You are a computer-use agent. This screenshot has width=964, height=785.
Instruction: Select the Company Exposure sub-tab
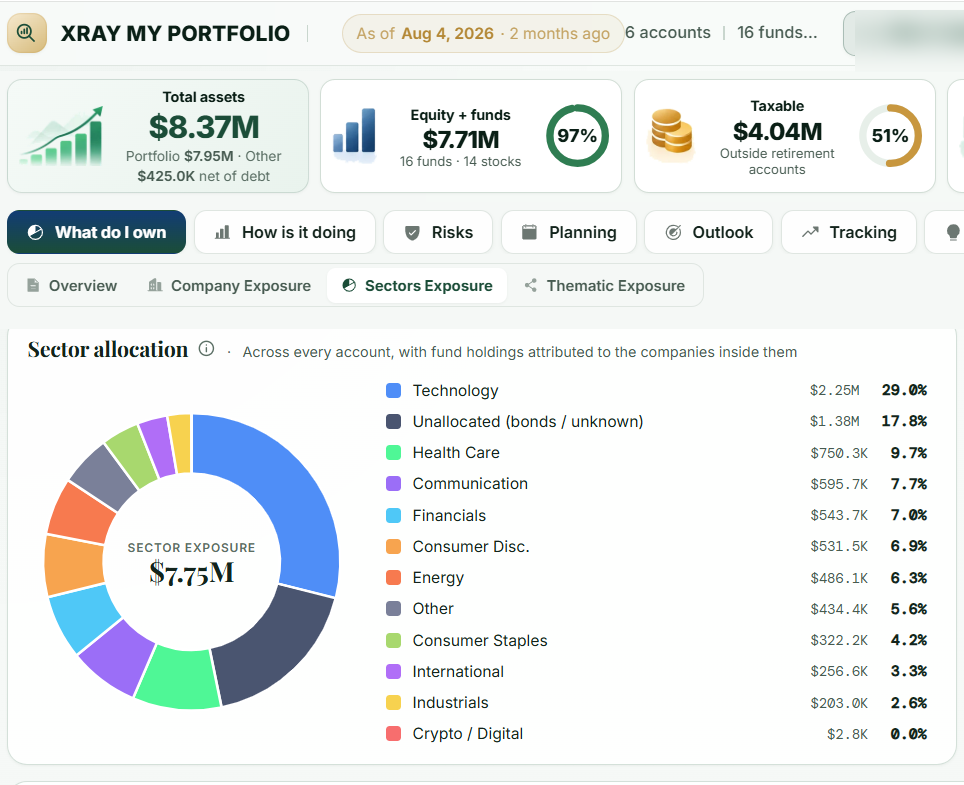point(229,285)
